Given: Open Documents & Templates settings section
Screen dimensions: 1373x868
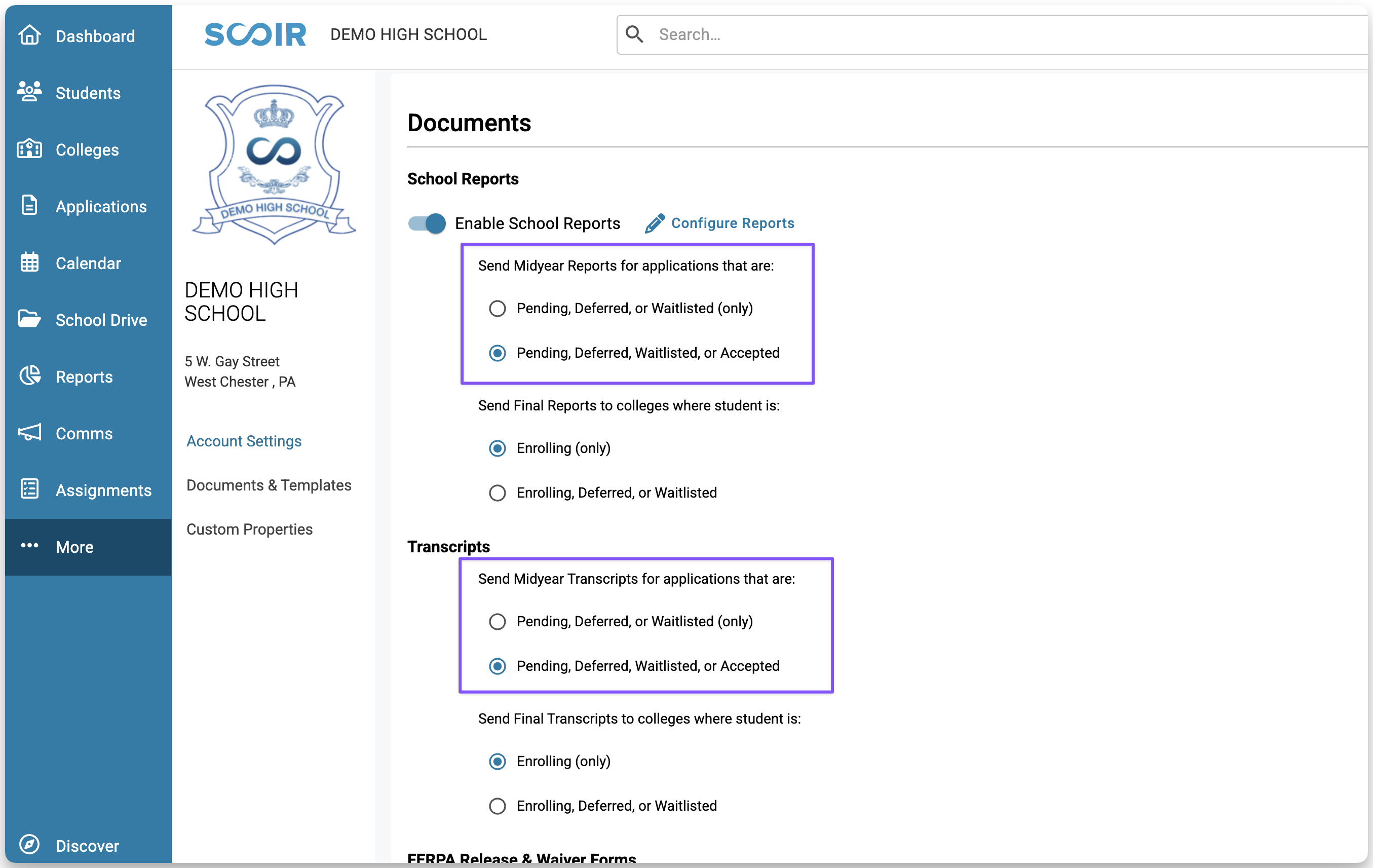Looking at the screenshot, I should (x=269, y=485).
